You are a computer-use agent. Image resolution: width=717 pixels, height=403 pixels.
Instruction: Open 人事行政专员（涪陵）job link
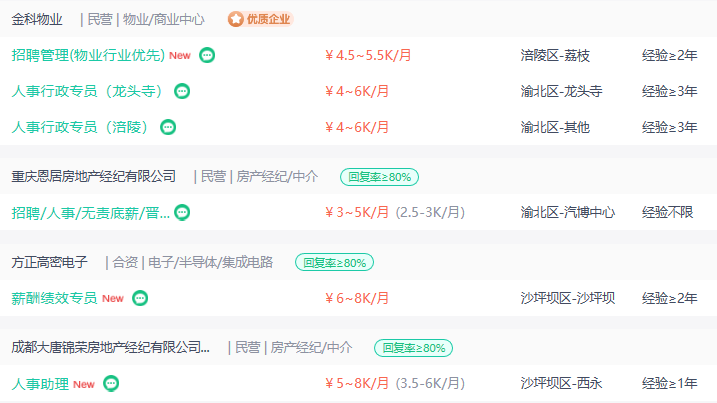tap(80, 127)
